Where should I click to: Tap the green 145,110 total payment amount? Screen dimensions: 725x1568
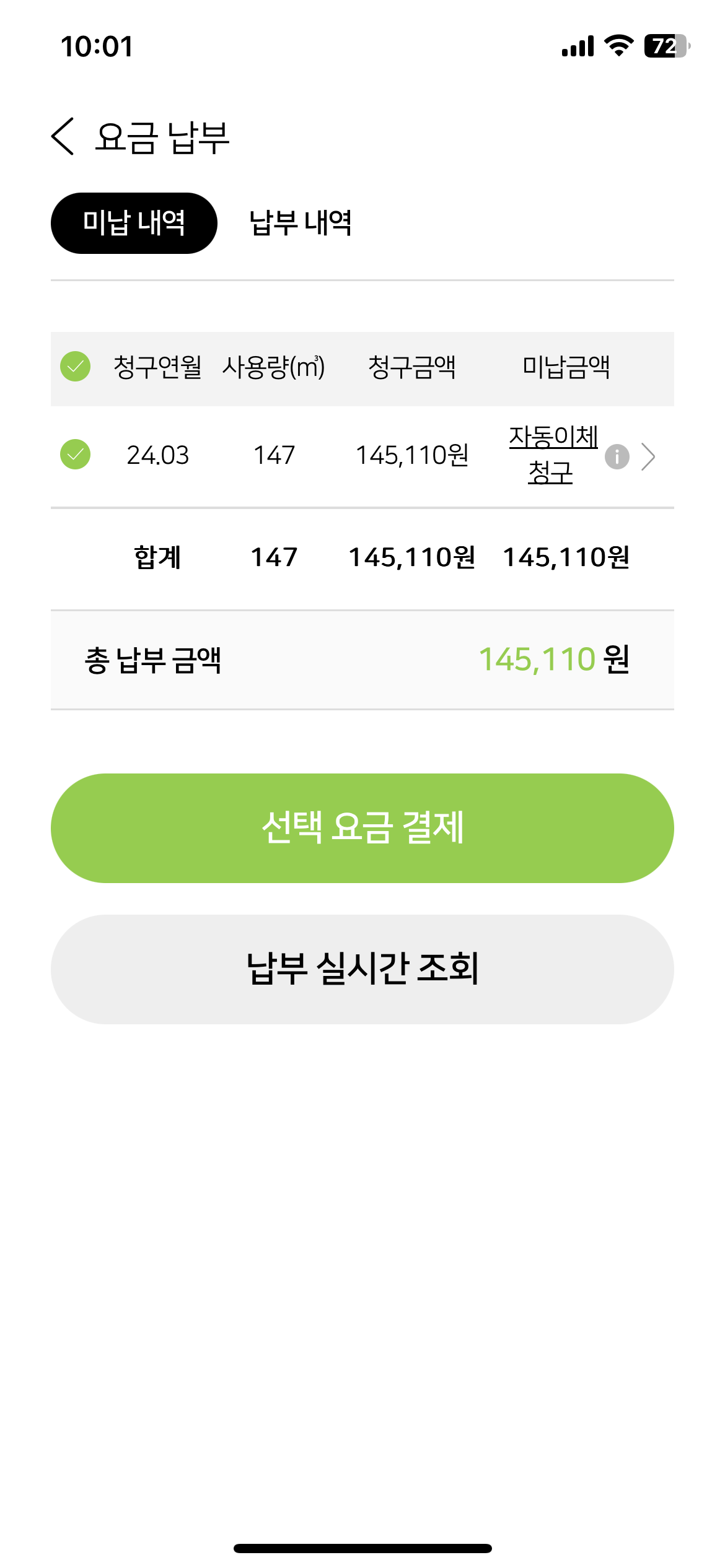pyautogui.click(x=537, y=659)
